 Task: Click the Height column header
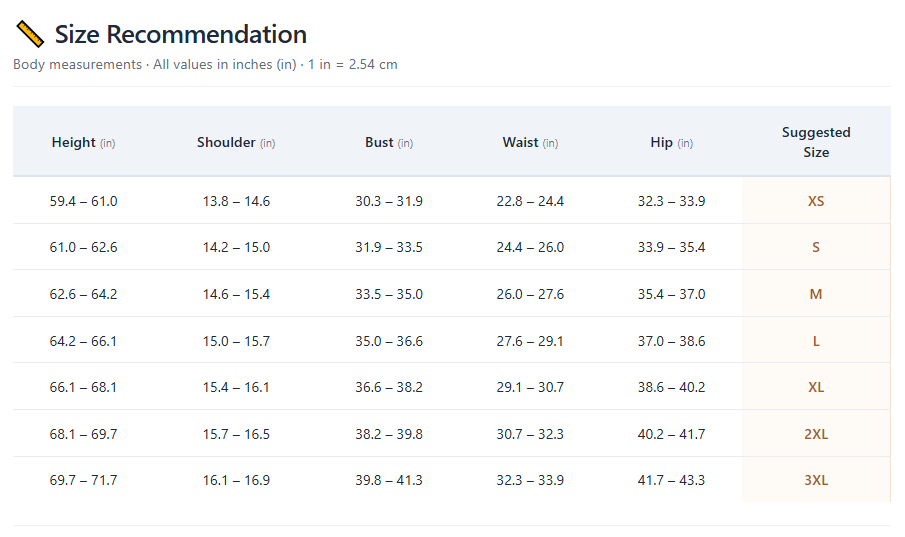84,142
